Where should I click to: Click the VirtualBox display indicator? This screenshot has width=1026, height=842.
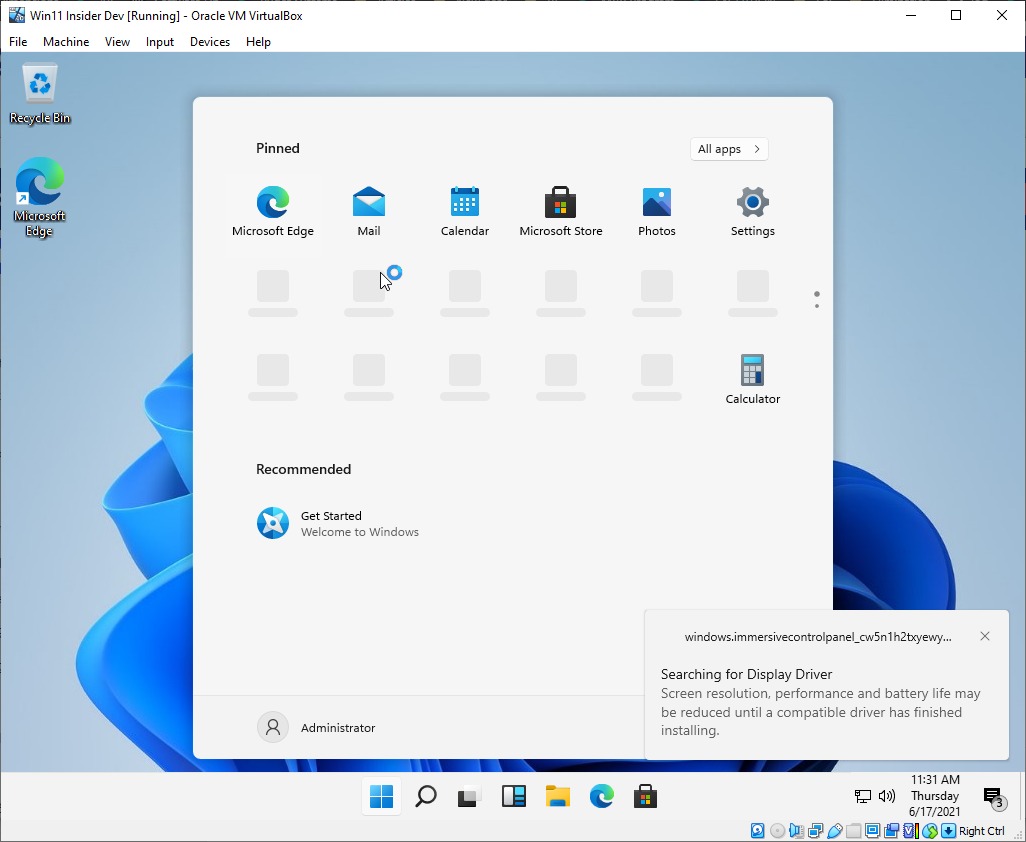point(872,831)
